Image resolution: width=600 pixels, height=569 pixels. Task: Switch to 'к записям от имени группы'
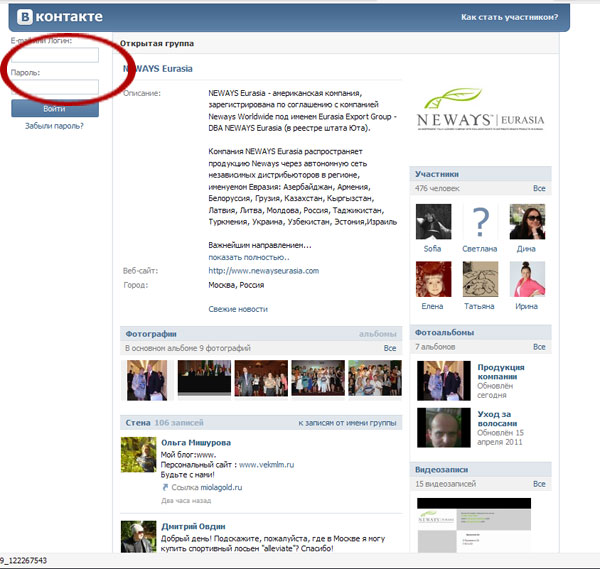point(347,423)
